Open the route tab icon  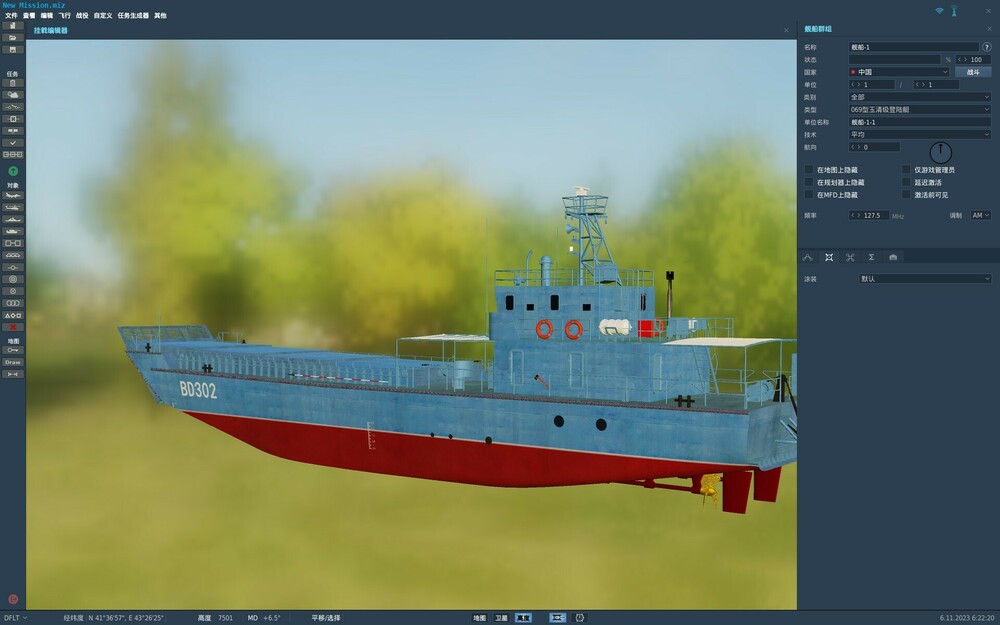coord(807,257)
